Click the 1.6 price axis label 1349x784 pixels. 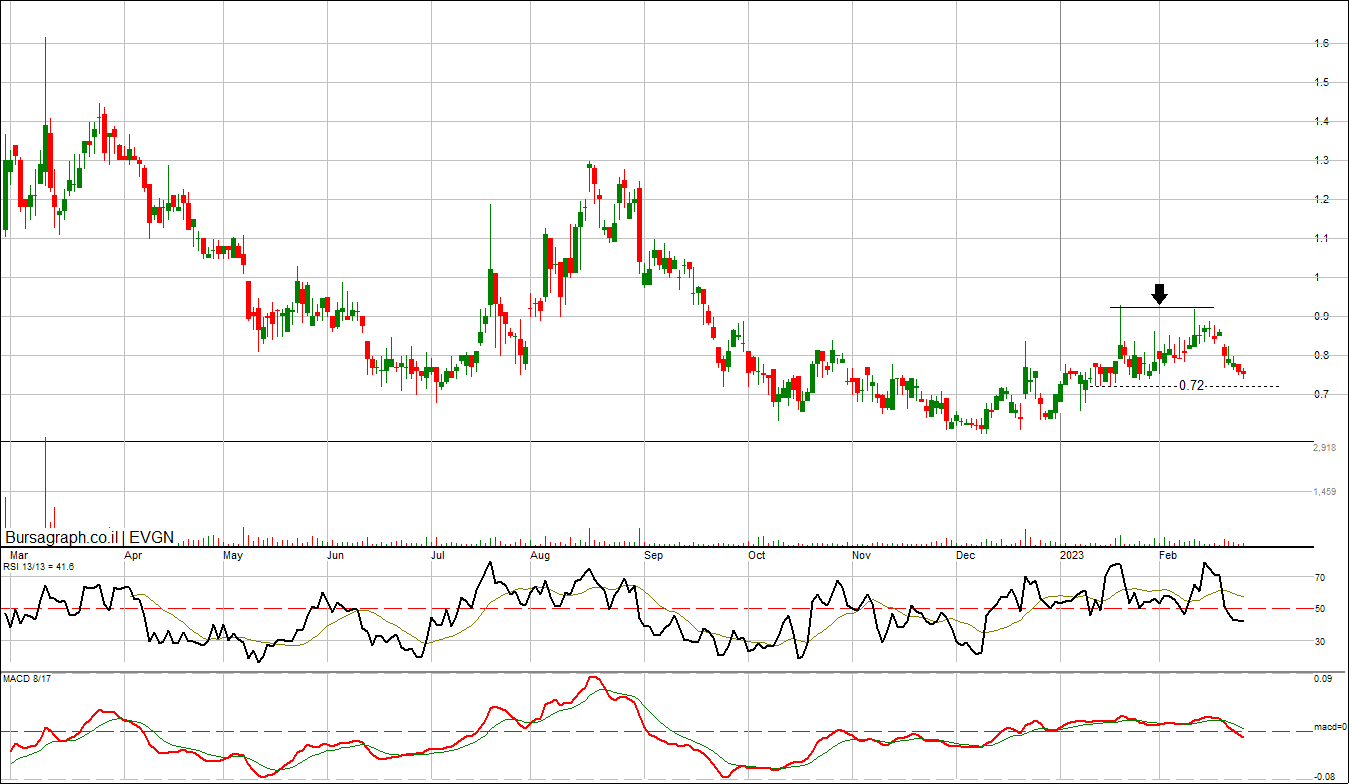[1322, 44]
